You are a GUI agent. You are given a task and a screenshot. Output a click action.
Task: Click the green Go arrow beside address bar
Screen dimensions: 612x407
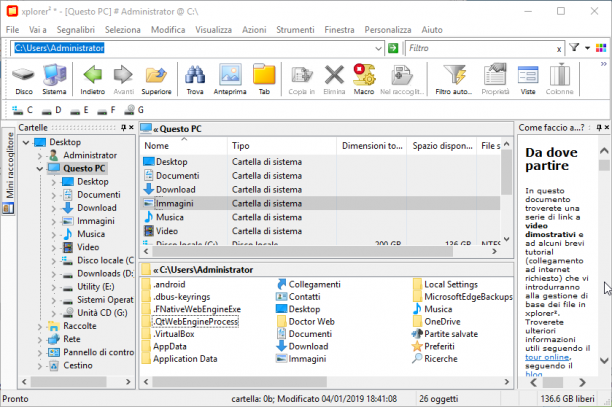393,48
